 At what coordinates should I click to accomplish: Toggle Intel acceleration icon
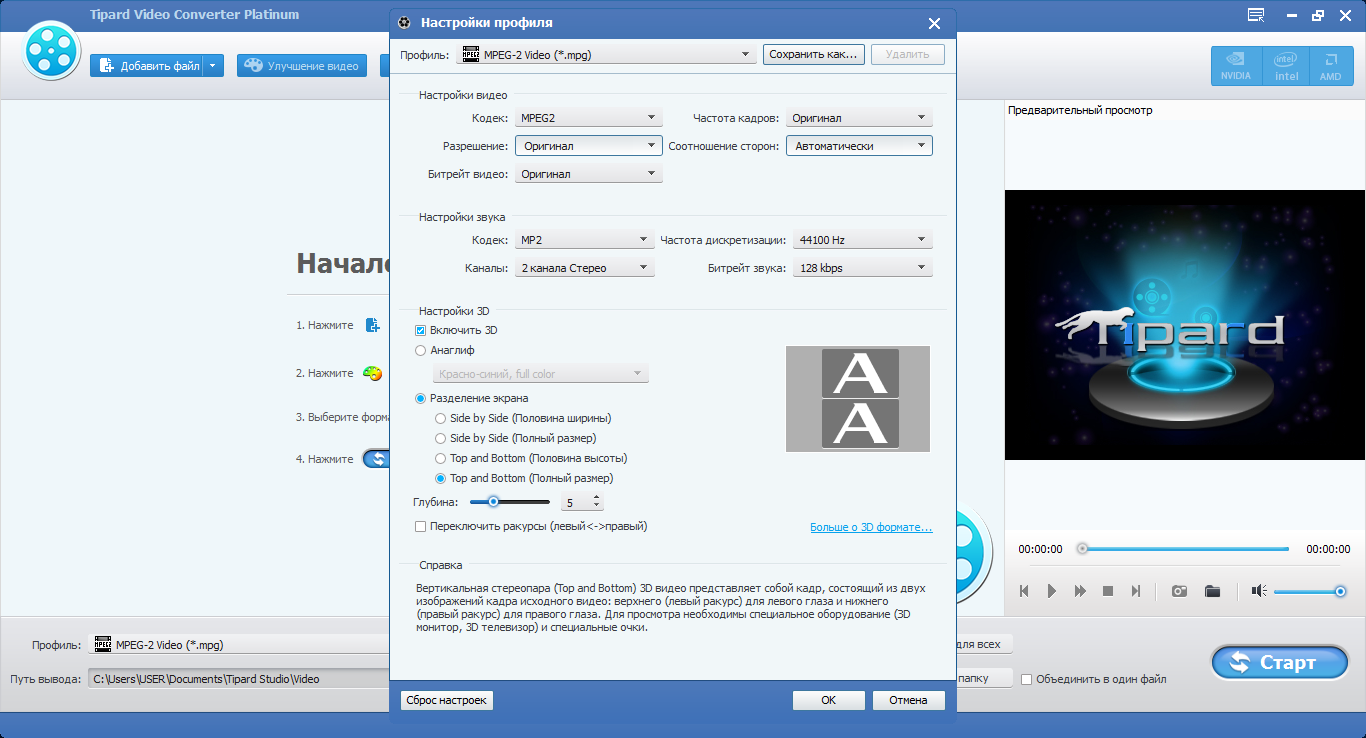click(x=1286, y=66)
